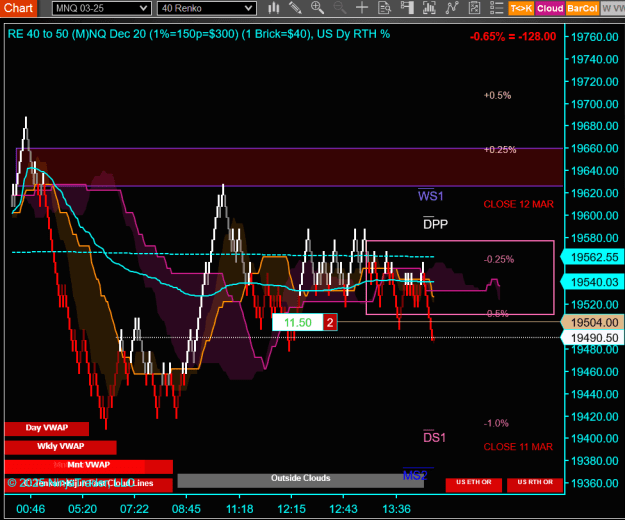Image resolution: width=625 pixels, height=520 pixels.
Task: Click the -0.25% level label
Action: tap(499, 260)
